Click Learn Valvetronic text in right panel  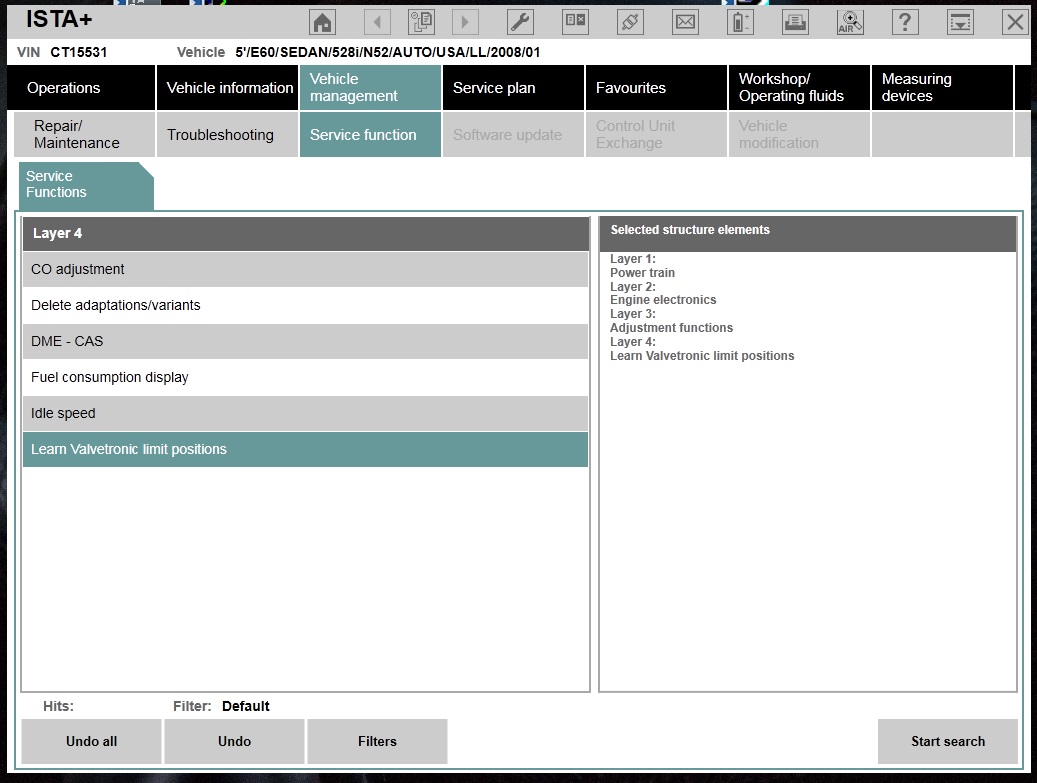tap(702, 356)
